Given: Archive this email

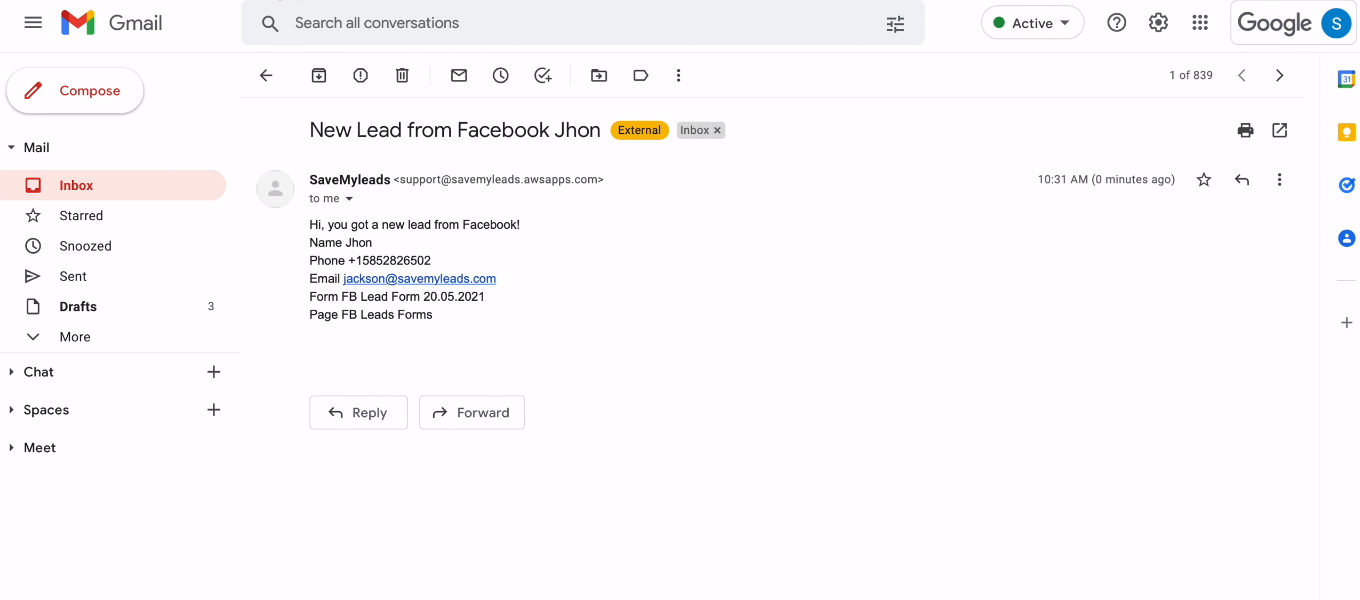Looking at the screenshot, I should [319, 75].
